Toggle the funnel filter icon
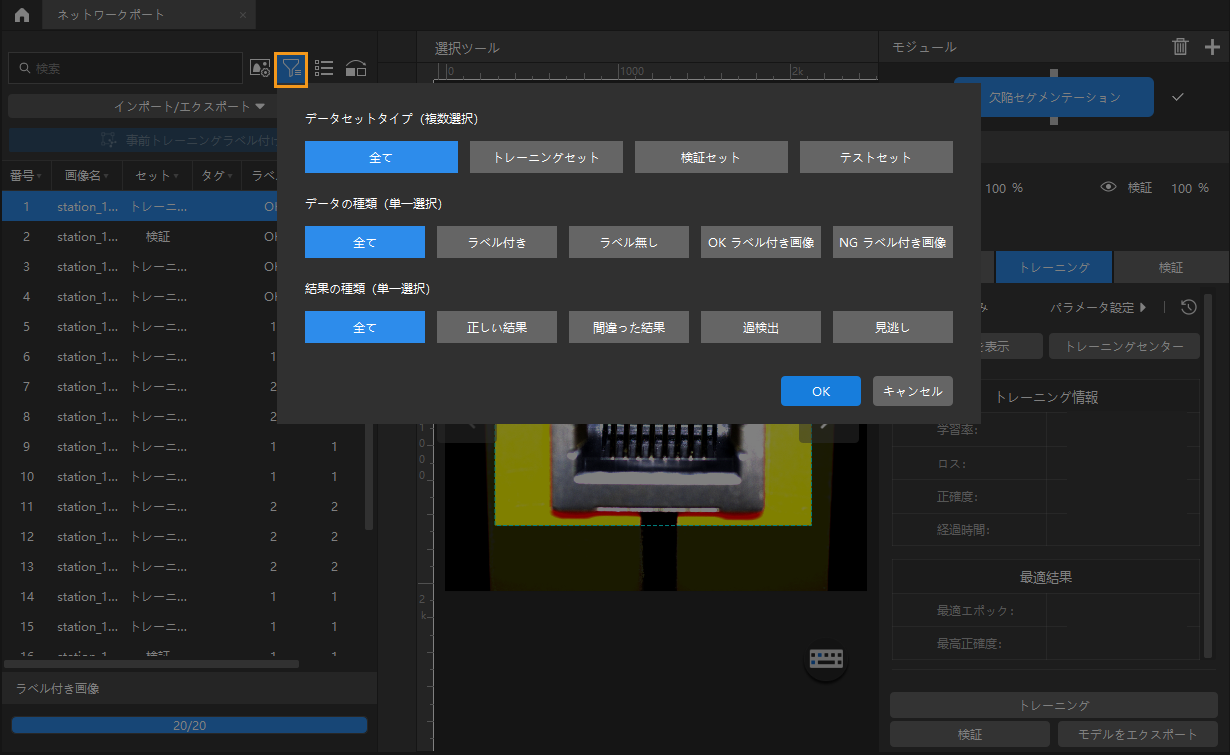The width and height of the screenshot is (1230, 755). tap(292, 68)
